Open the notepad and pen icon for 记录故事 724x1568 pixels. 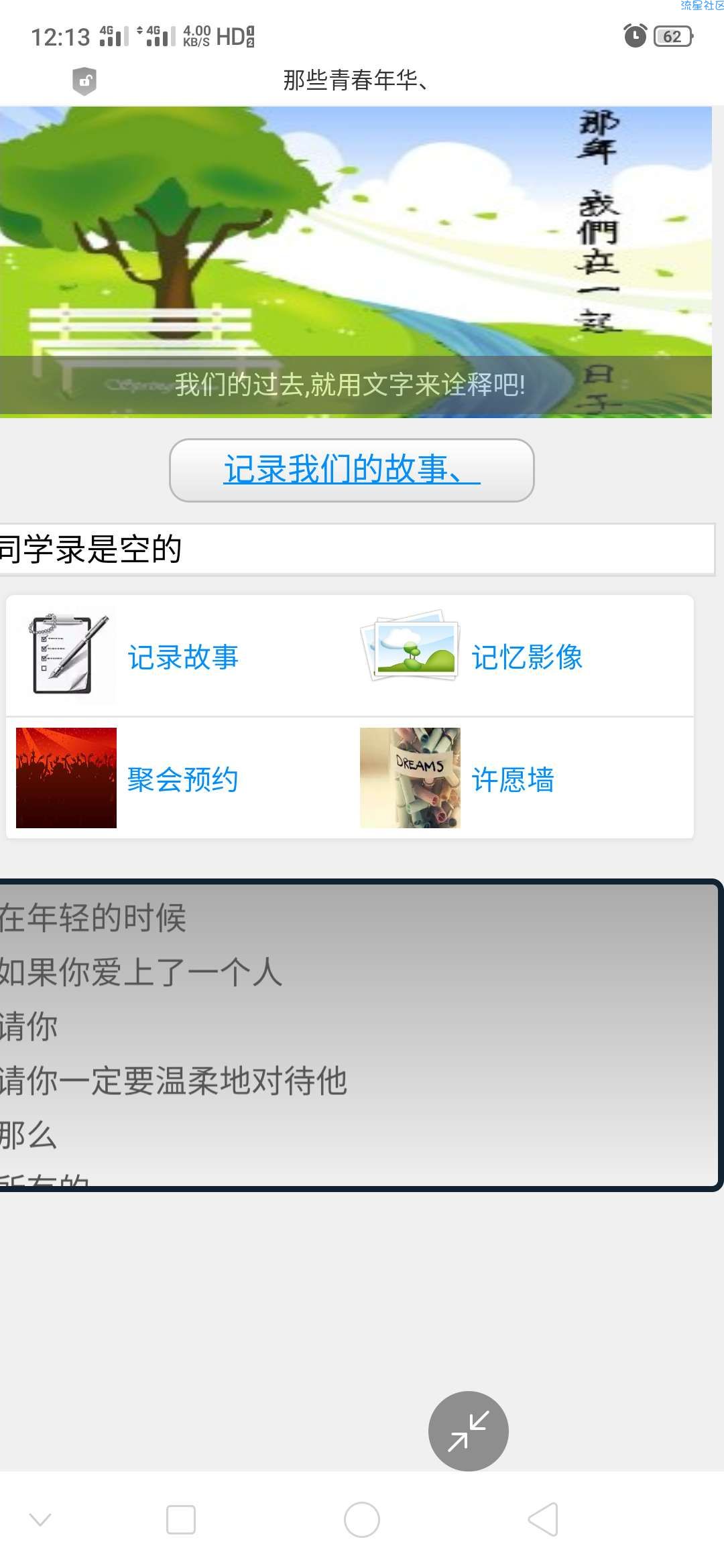pos(66,656)
